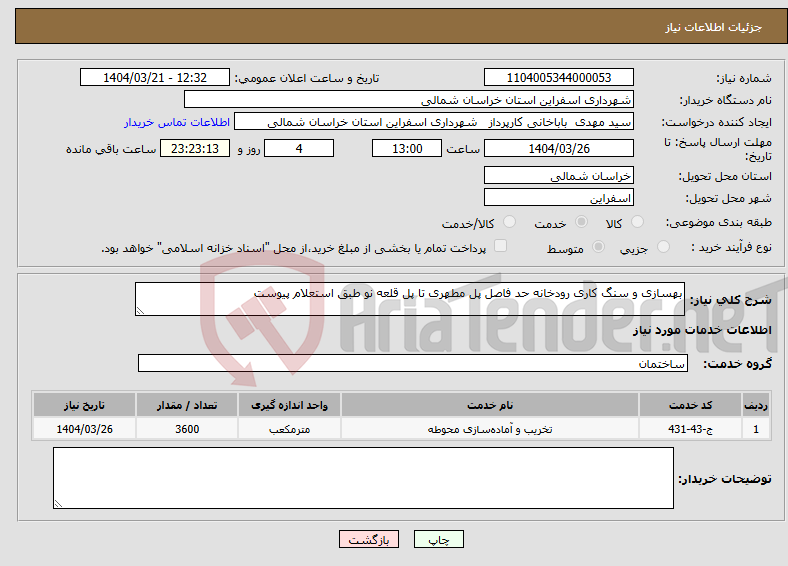The width and height of the screenshot is (788, 566).
Task: Select the متوسط purchase type radio
Action: click(x=598, y=246)
